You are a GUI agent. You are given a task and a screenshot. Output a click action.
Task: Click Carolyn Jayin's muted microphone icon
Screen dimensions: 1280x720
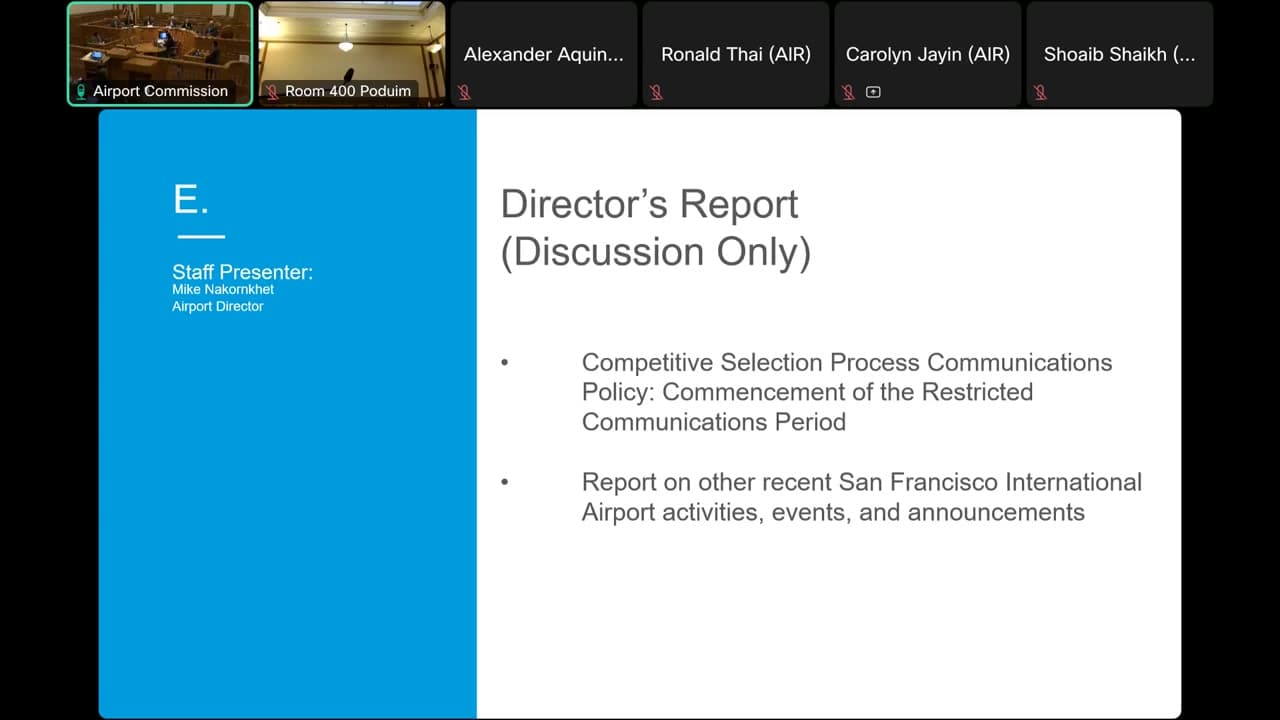coord(848,92)
